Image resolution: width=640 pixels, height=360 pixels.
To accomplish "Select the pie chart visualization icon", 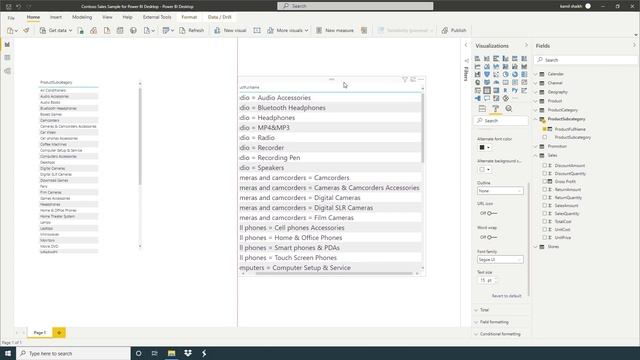I will (505, 74).
